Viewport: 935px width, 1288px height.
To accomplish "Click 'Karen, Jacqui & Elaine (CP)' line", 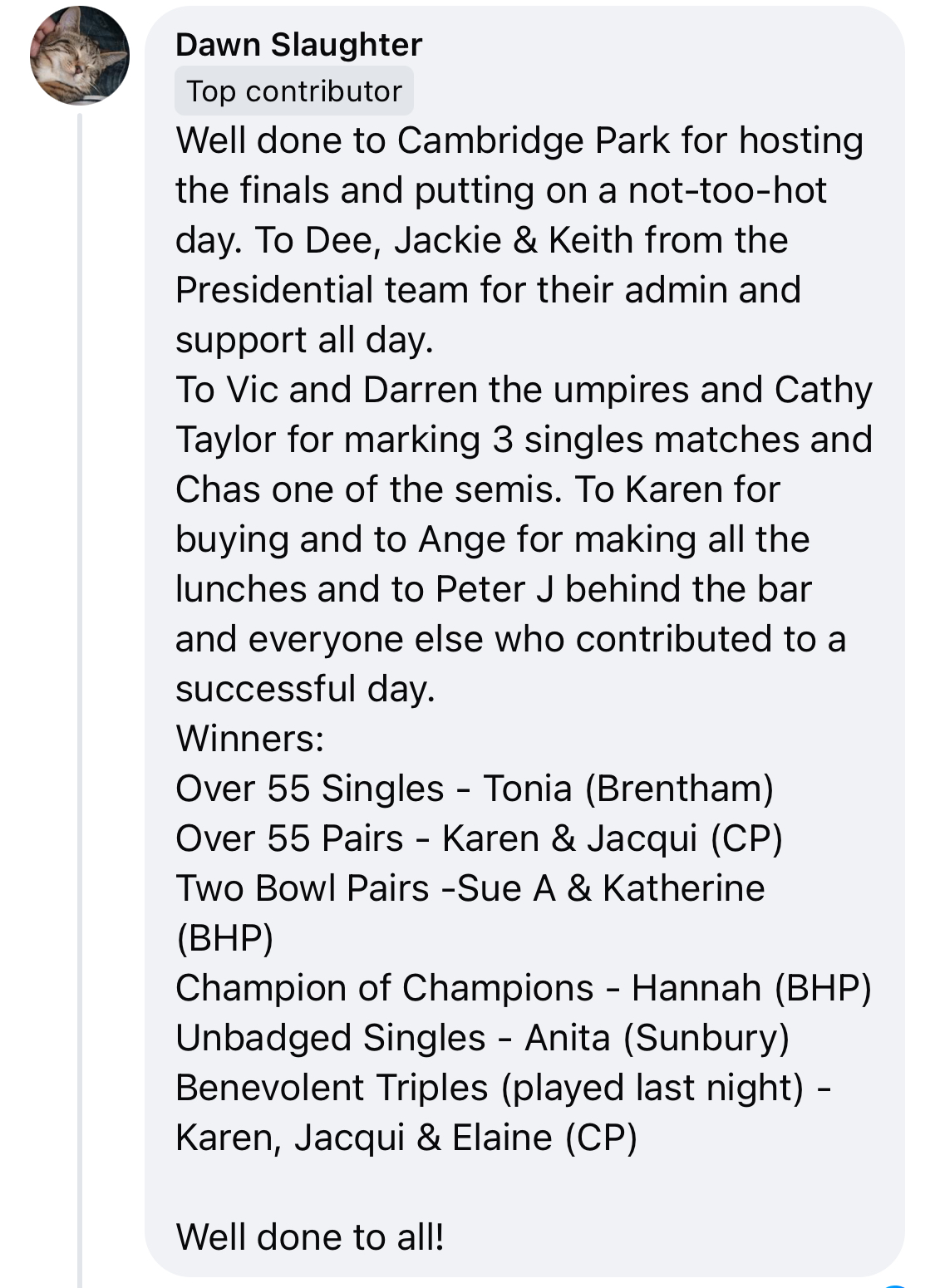I will tap(406, 1138).
